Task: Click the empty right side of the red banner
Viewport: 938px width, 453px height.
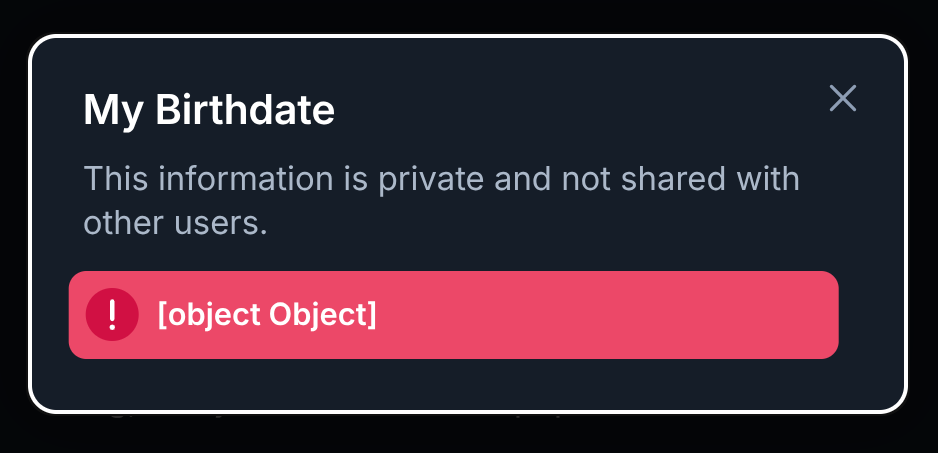Action: (650, 315)
